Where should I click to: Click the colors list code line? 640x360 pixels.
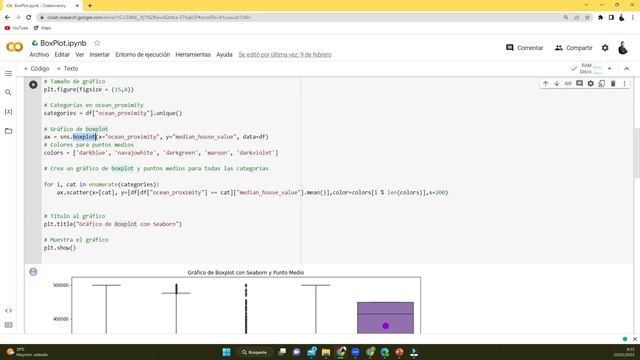point(161,153)
